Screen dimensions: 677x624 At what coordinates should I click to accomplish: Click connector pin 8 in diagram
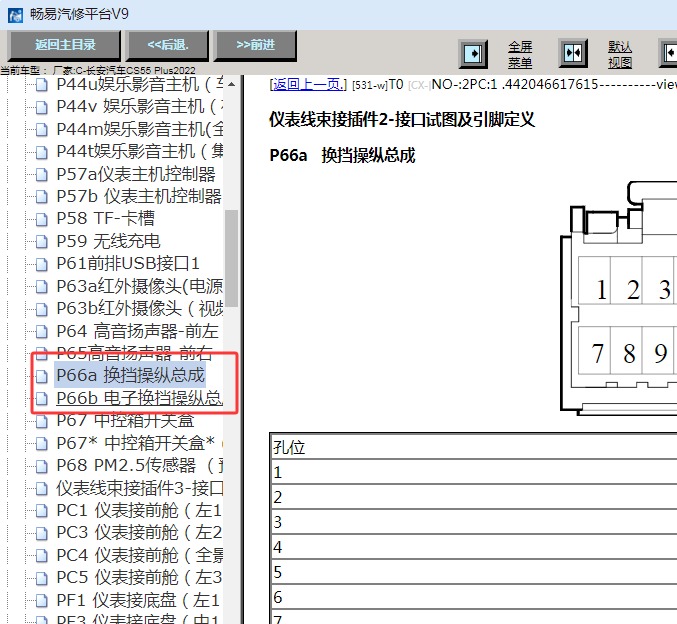(626, 350)
